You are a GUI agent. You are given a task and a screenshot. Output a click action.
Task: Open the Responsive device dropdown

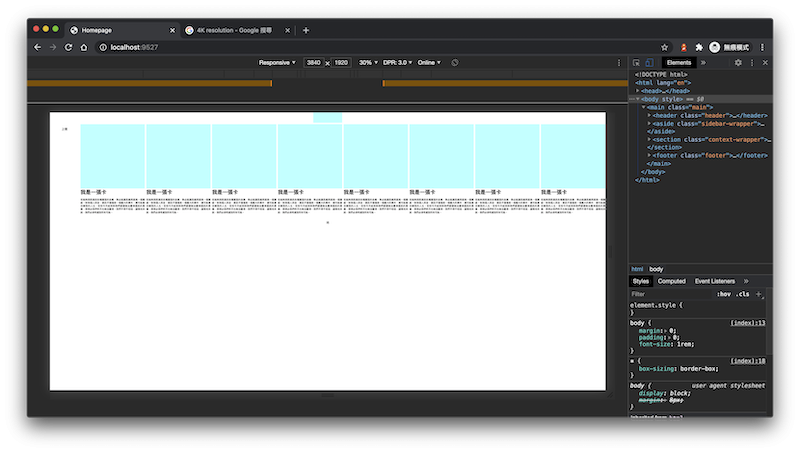277,62
